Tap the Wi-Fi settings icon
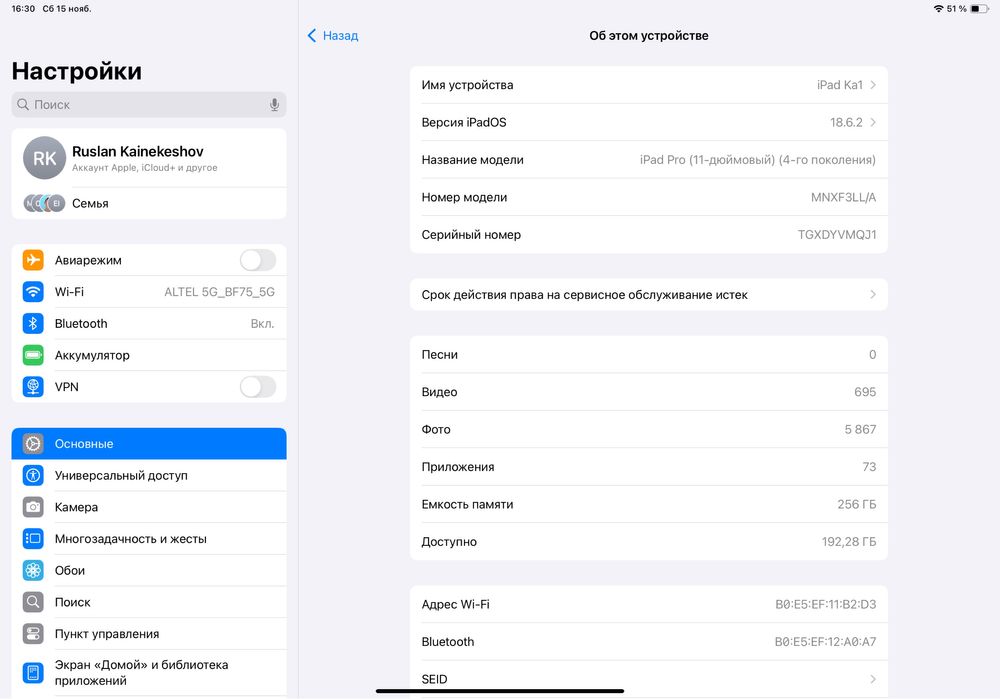The width and height of the screenshot is (1000, 699). click(34, 292)
